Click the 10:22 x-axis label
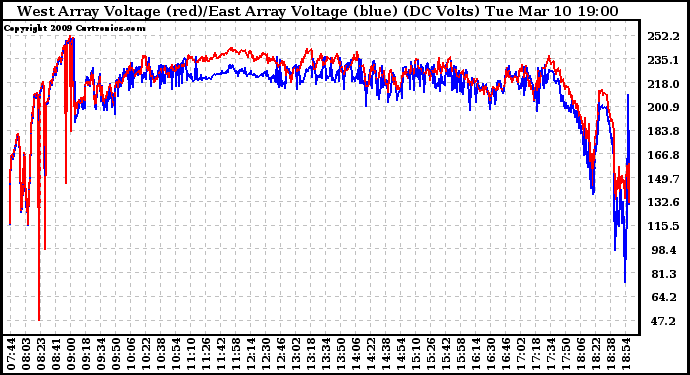This screenshot has width=690, height=375. [x=146, y=354]
